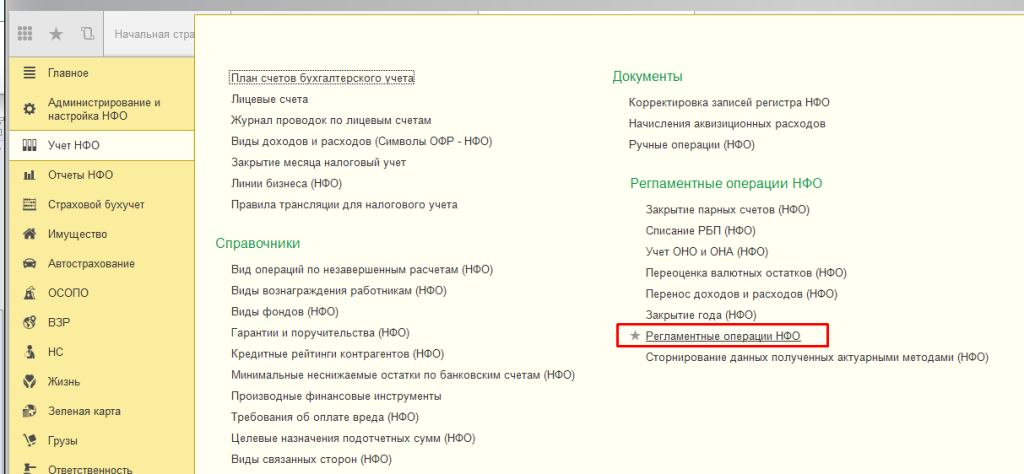Open Регламентные операции НФО link
1024x474 pixels.
pyautogui.click(x=736, y=337)
